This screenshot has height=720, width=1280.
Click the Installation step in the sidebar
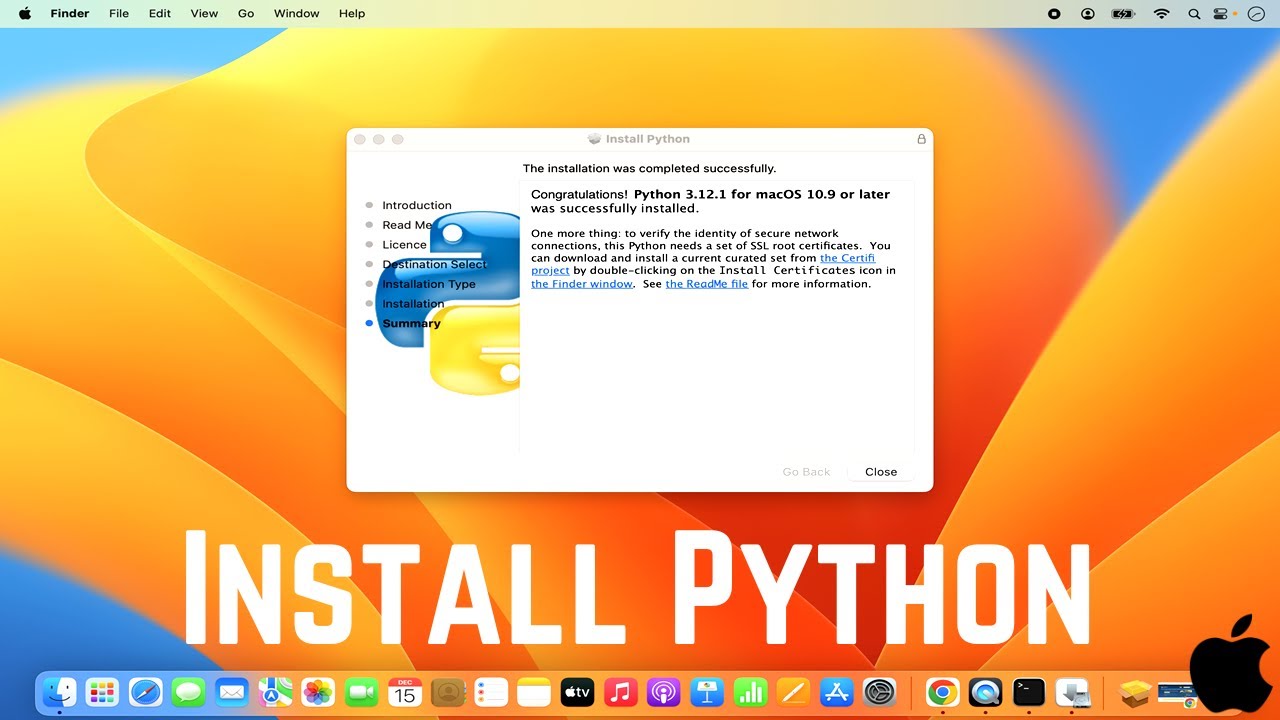pyautogui.click(x=413, y=304)
